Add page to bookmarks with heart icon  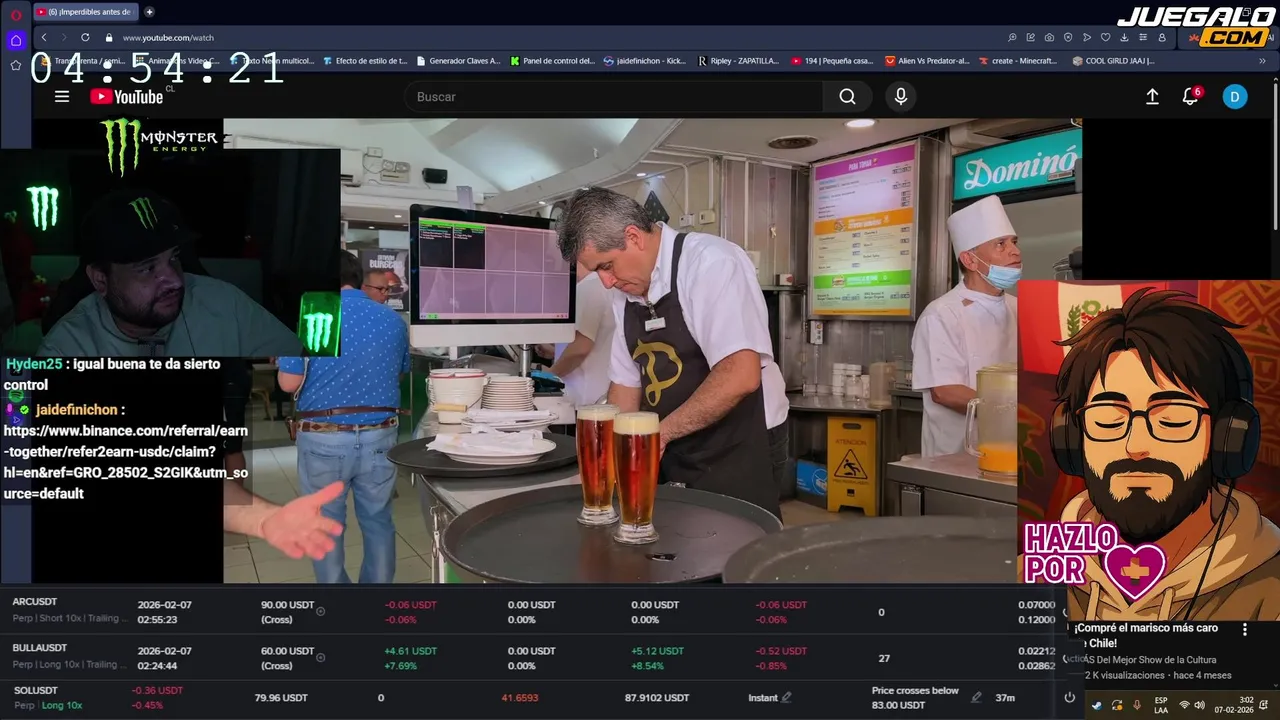coord(1105,37)
